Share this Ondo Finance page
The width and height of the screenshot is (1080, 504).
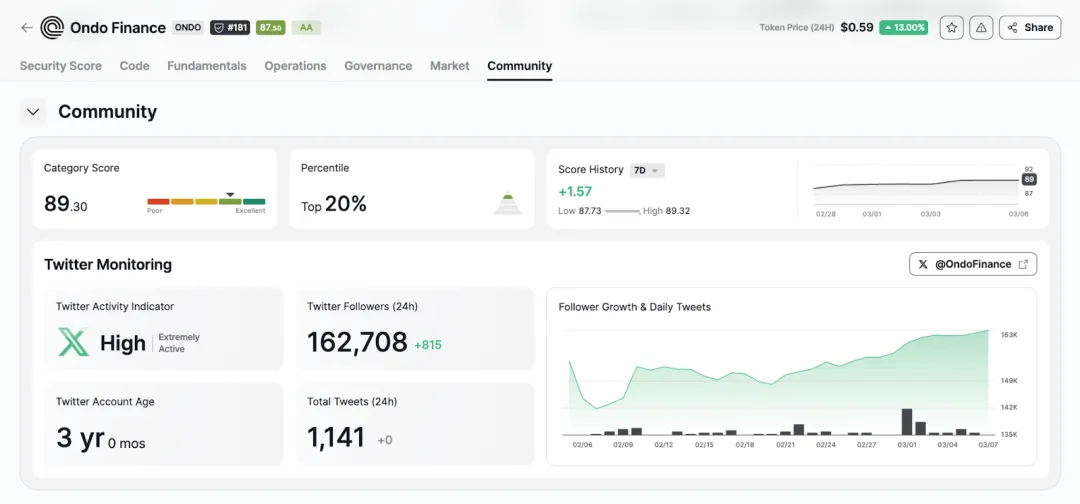[1030, 28]
